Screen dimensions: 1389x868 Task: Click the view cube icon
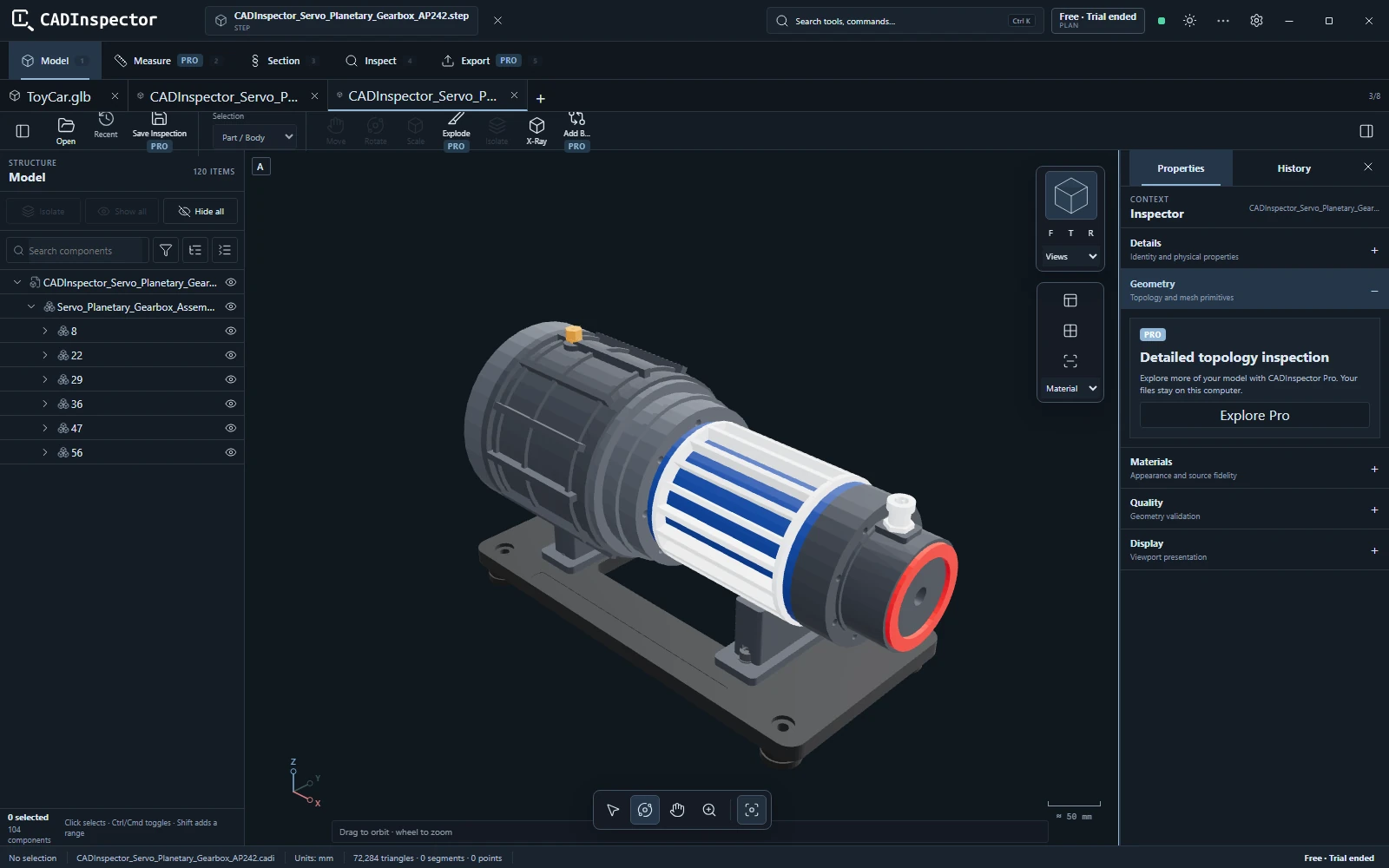coord(1070,195)
